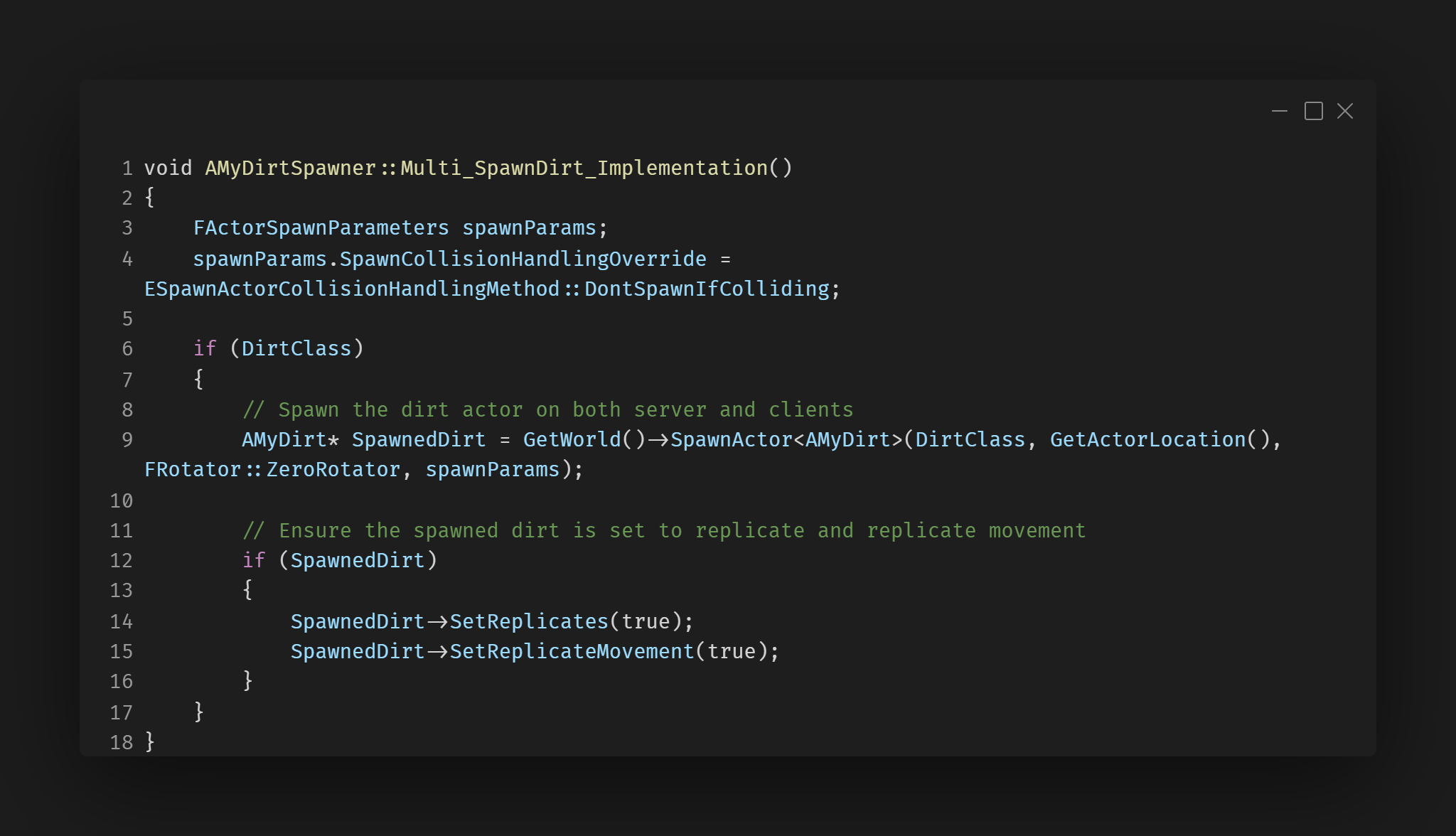1456x836 pixels.
Task: Click line number 18 in the gutter
Action: pyautogui.click(x=122, y=743)
